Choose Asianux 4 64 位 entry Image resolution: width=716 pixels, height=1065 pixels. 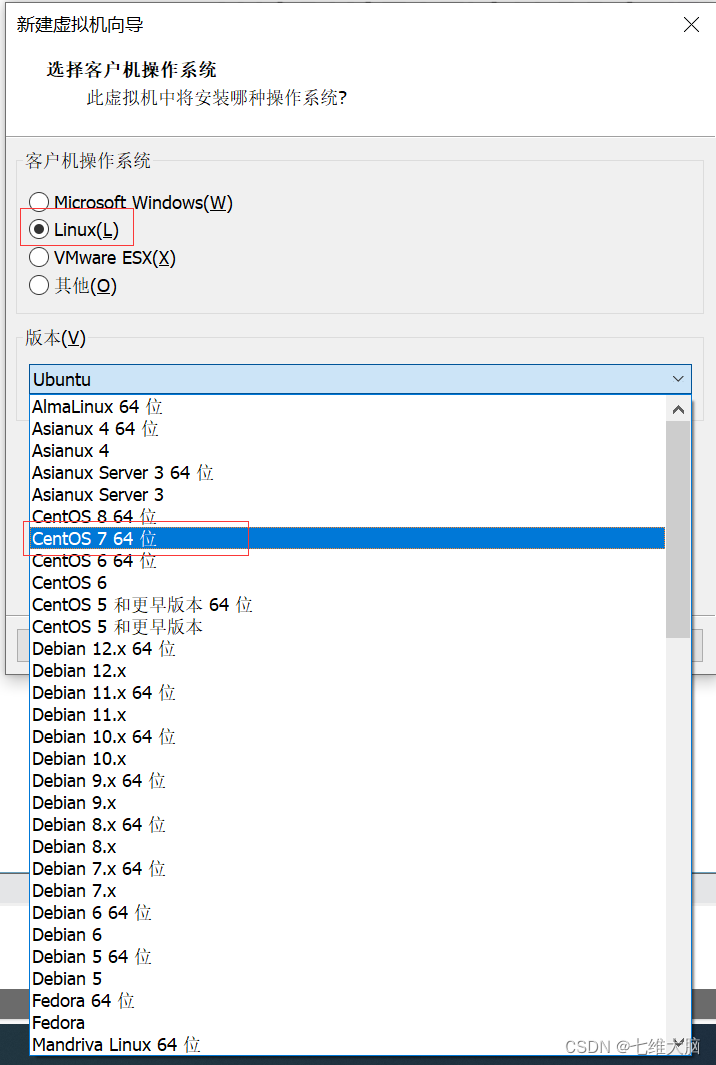tap(348, 429)
